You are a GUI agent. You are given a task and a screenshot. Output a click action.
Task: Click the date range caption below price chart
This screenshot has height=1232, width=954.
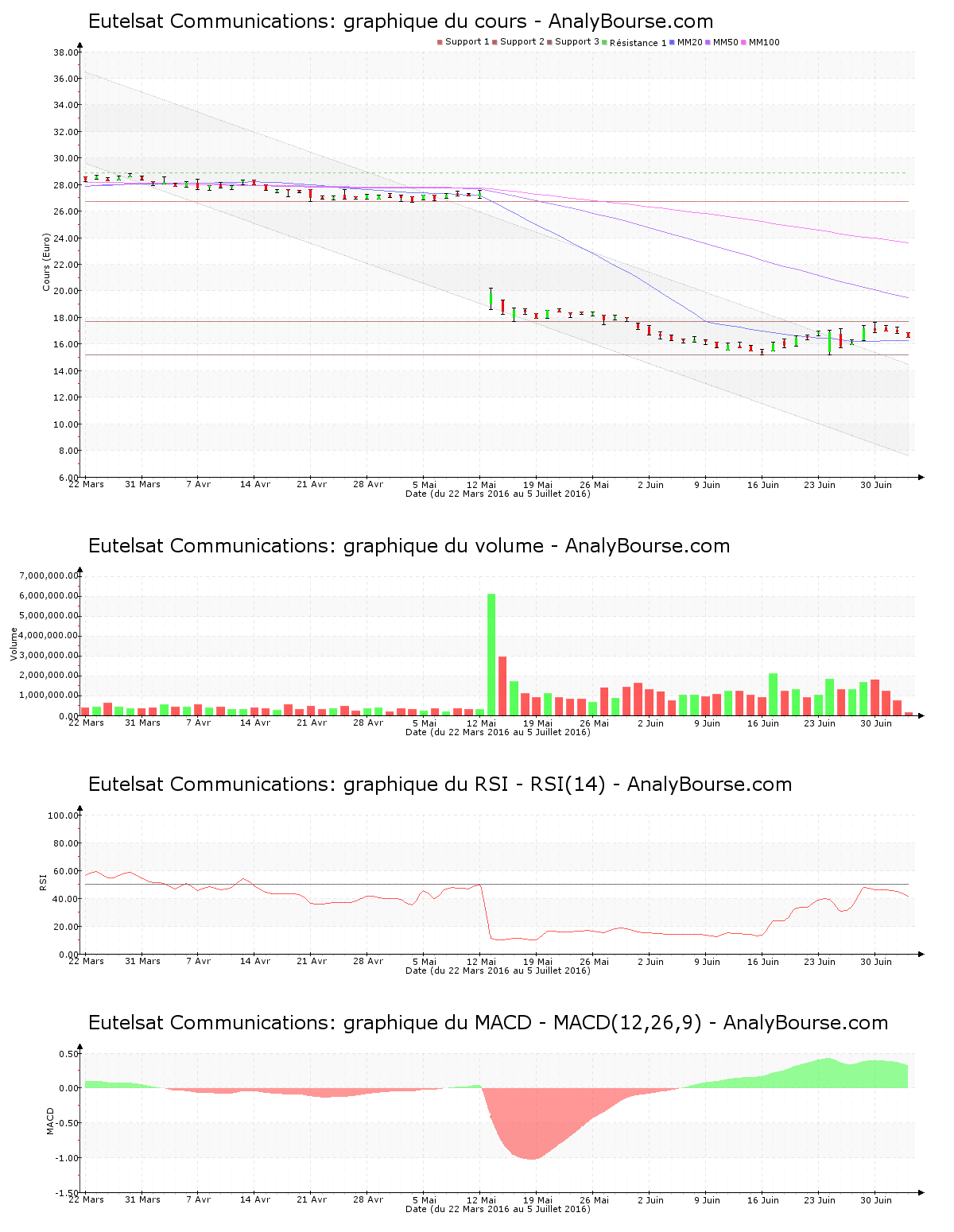498,494
